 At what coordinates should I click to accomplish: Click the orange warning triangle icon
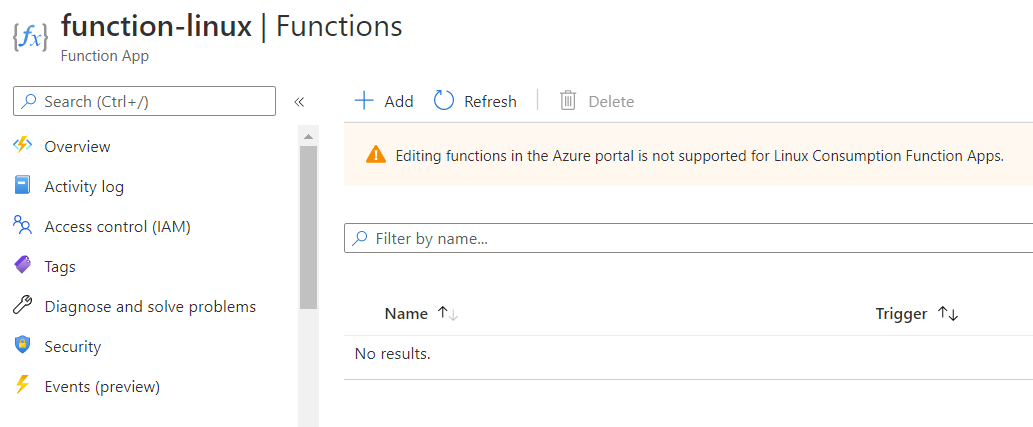[x=375, y=155]
